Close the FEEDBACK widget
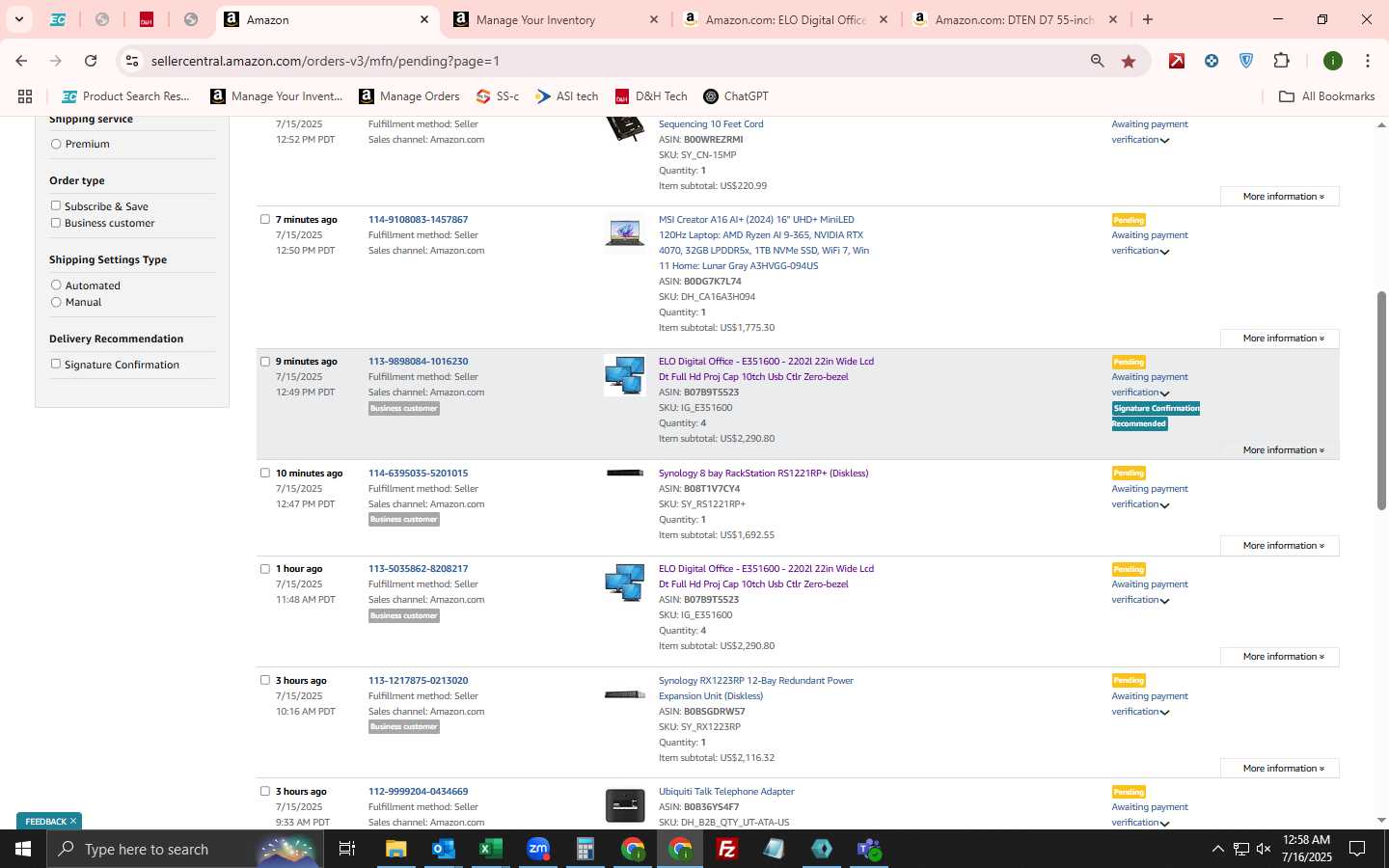 [73, 821]
